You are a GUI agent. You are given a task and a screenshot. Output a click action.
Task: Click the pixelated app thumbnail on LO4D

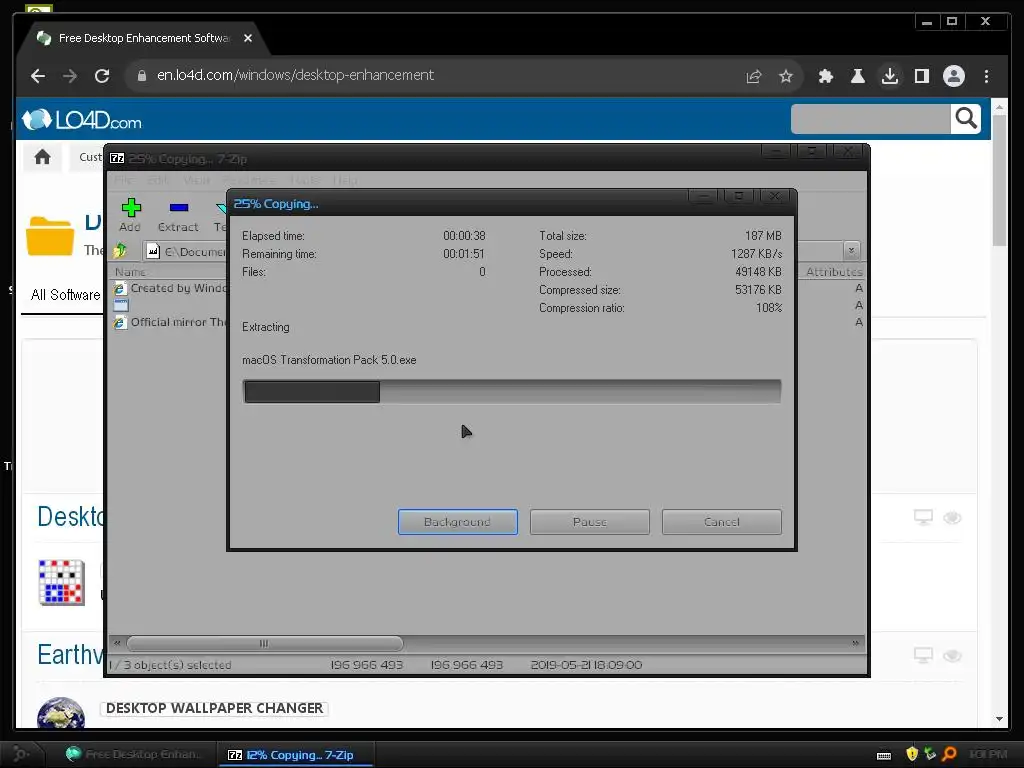[61, 583]
